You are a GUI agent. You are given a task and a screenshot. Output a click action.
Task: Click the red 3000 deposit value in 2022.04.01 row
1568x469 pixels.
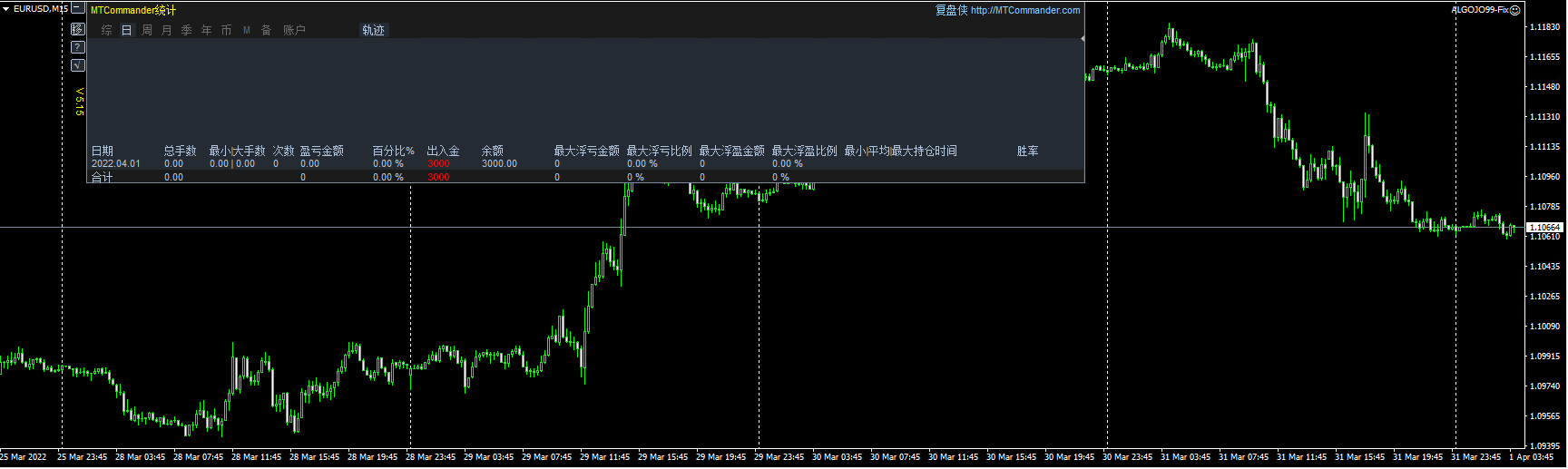pos(438,164)
